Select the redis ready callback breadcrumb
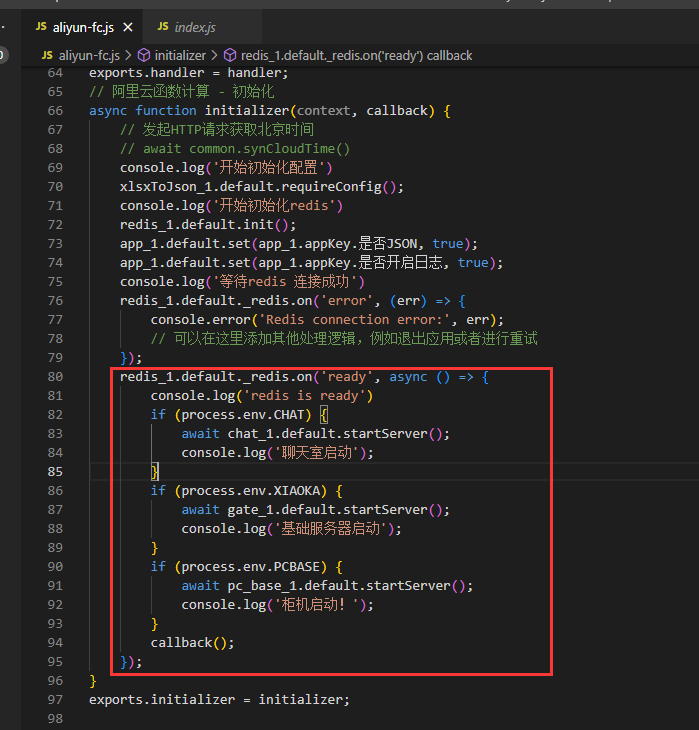This screenshot has width=699, height=730. click(356, 56)
